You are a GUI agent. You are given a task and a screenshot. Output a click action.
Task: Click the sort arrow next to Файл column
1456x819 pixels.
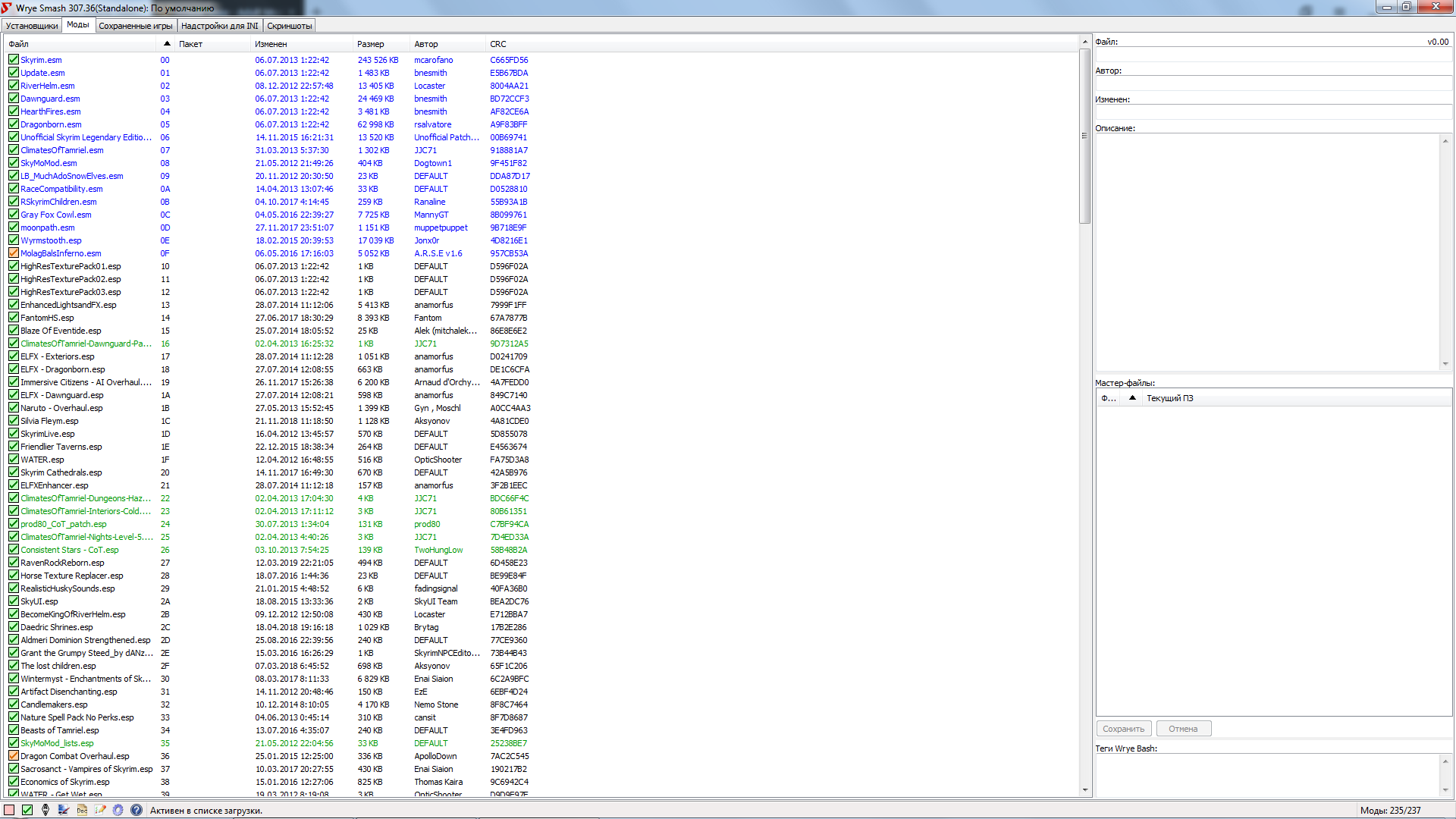[167, 44]
